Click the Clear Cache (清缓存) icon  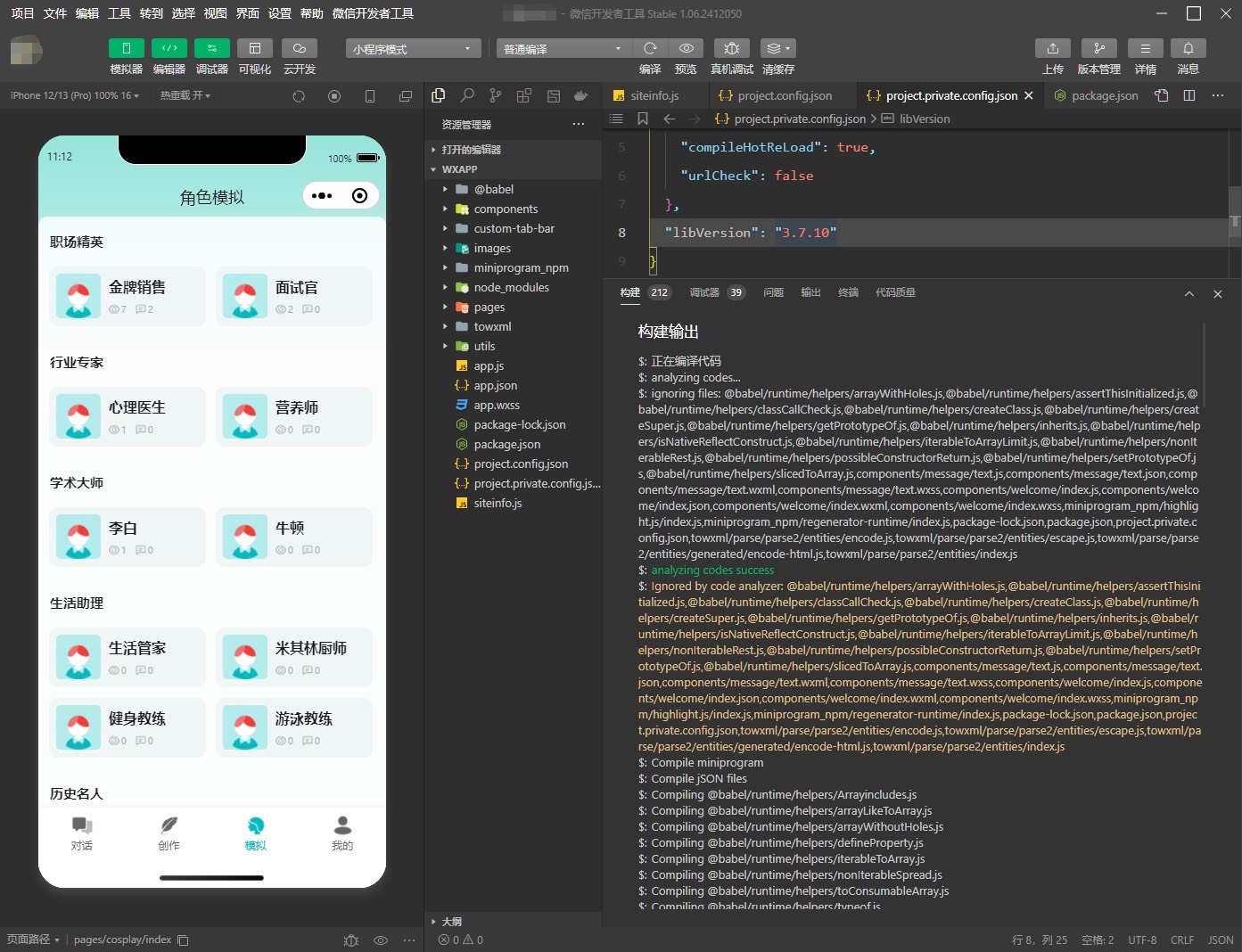pos(777,49)
